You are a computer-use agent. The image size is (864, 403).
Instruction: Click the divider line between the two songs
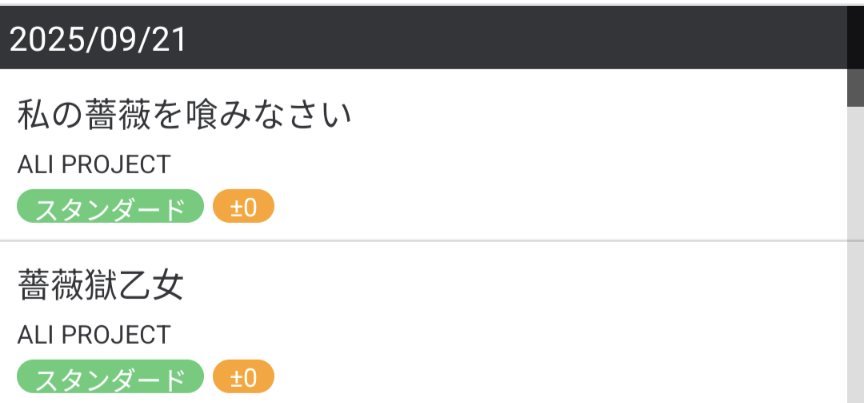(420, 241)
